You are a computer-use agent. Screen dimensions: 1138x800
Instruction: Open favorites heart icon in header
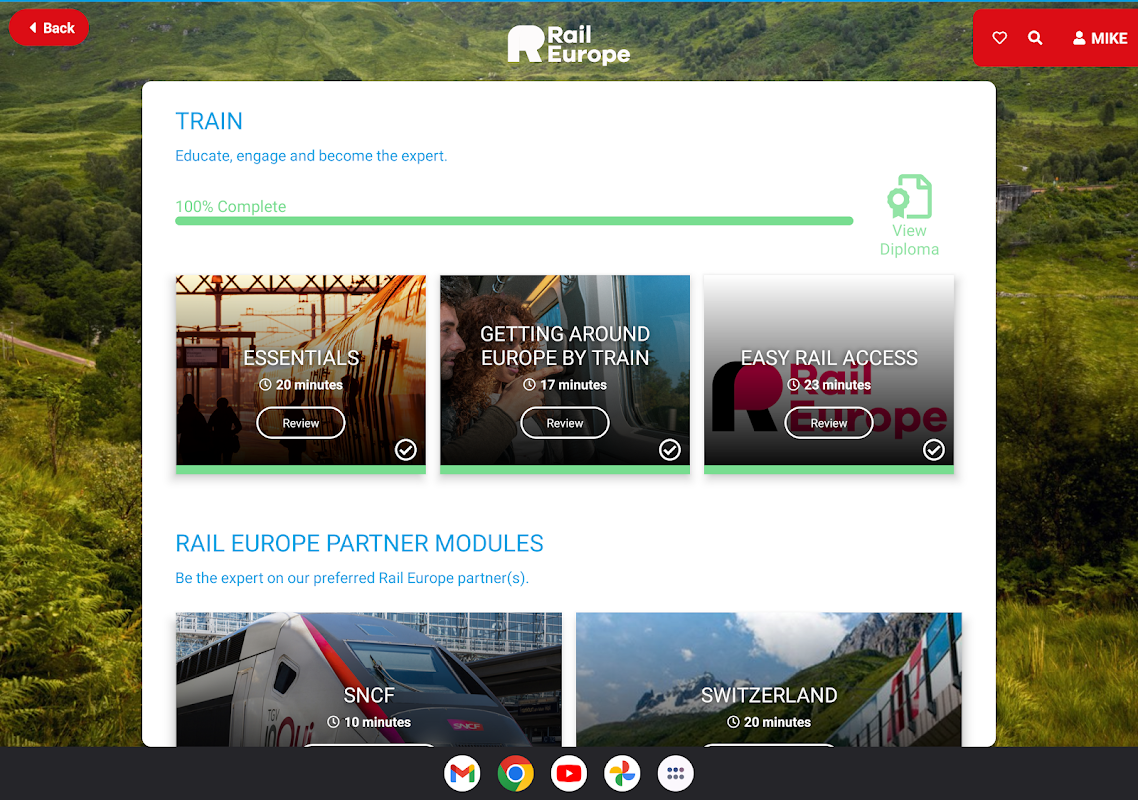[x=999, y=38]
